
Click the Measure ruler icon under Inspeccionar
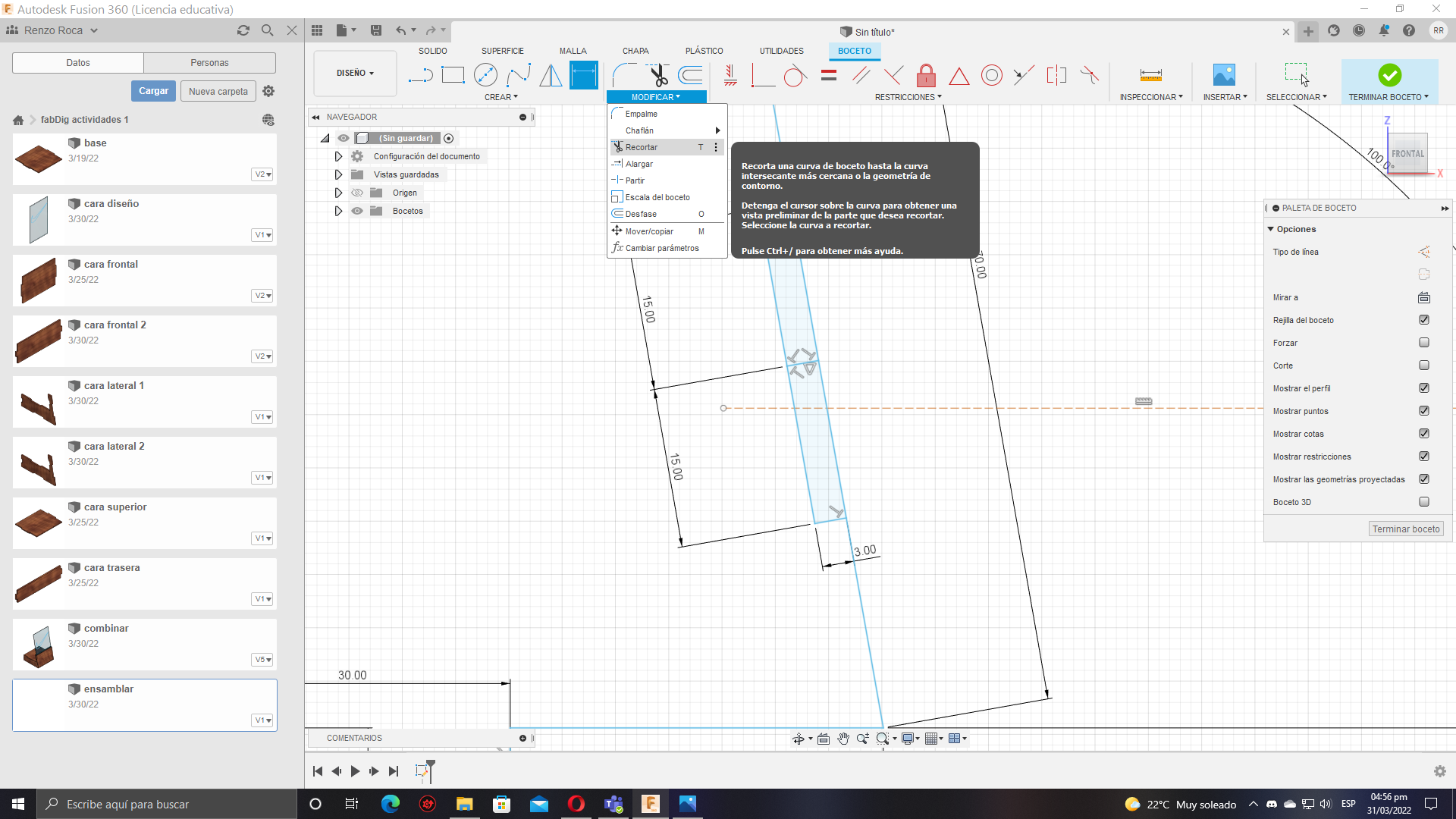click(1150, 75)
